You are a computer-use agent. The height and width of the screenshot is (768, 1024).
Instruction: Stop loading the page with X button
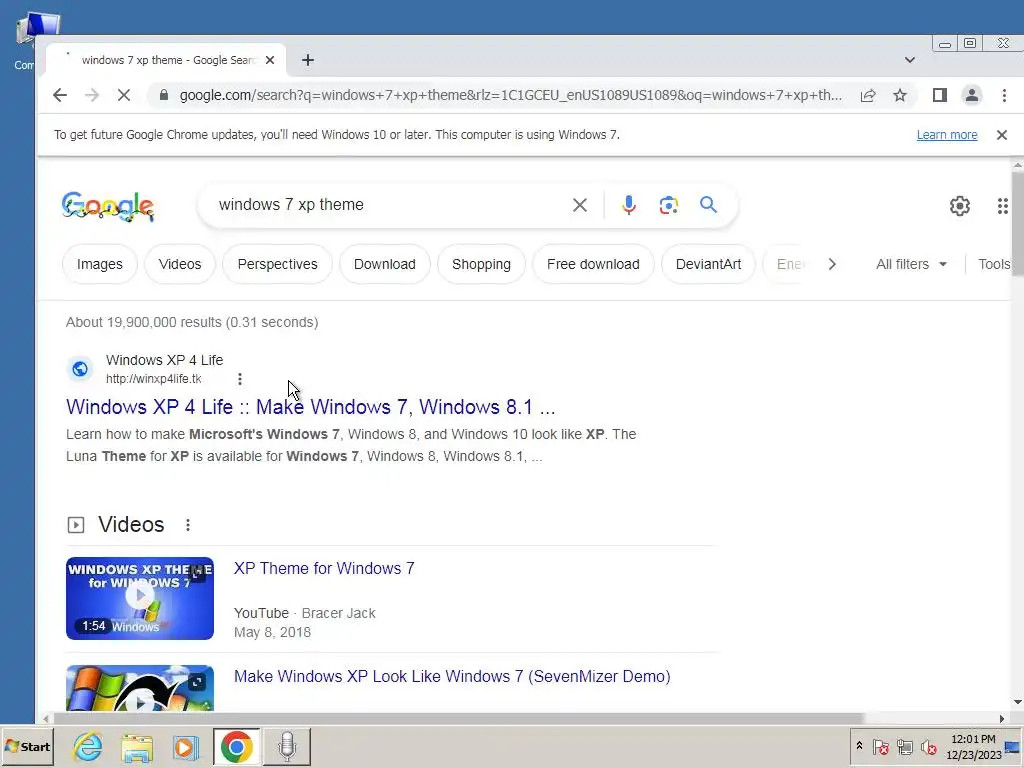[123, 95]
